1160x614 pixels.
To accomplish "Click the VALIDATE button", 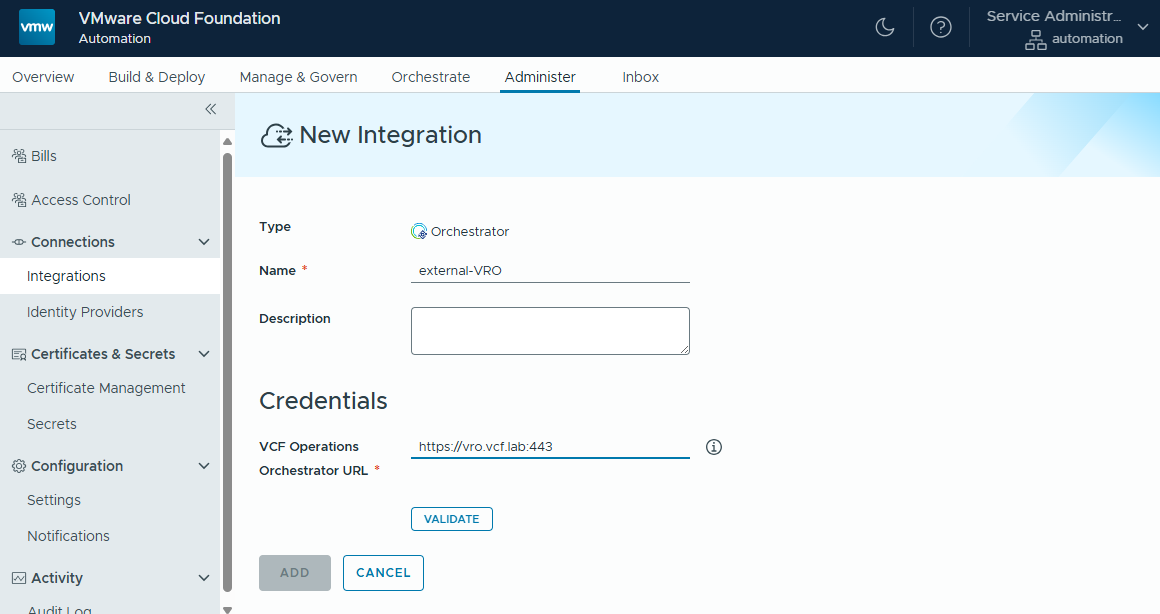I will pos(452,519).
